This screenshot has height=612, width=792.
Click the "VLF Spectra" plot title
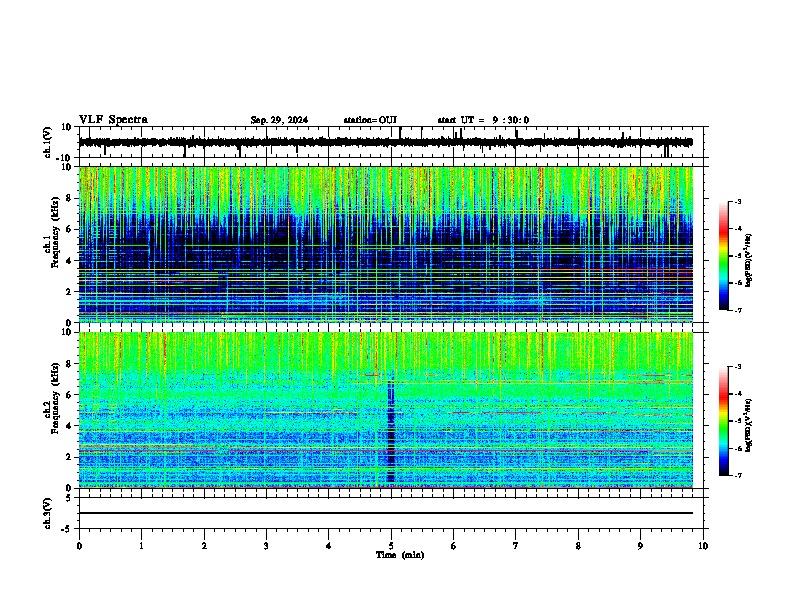(113, 120)
